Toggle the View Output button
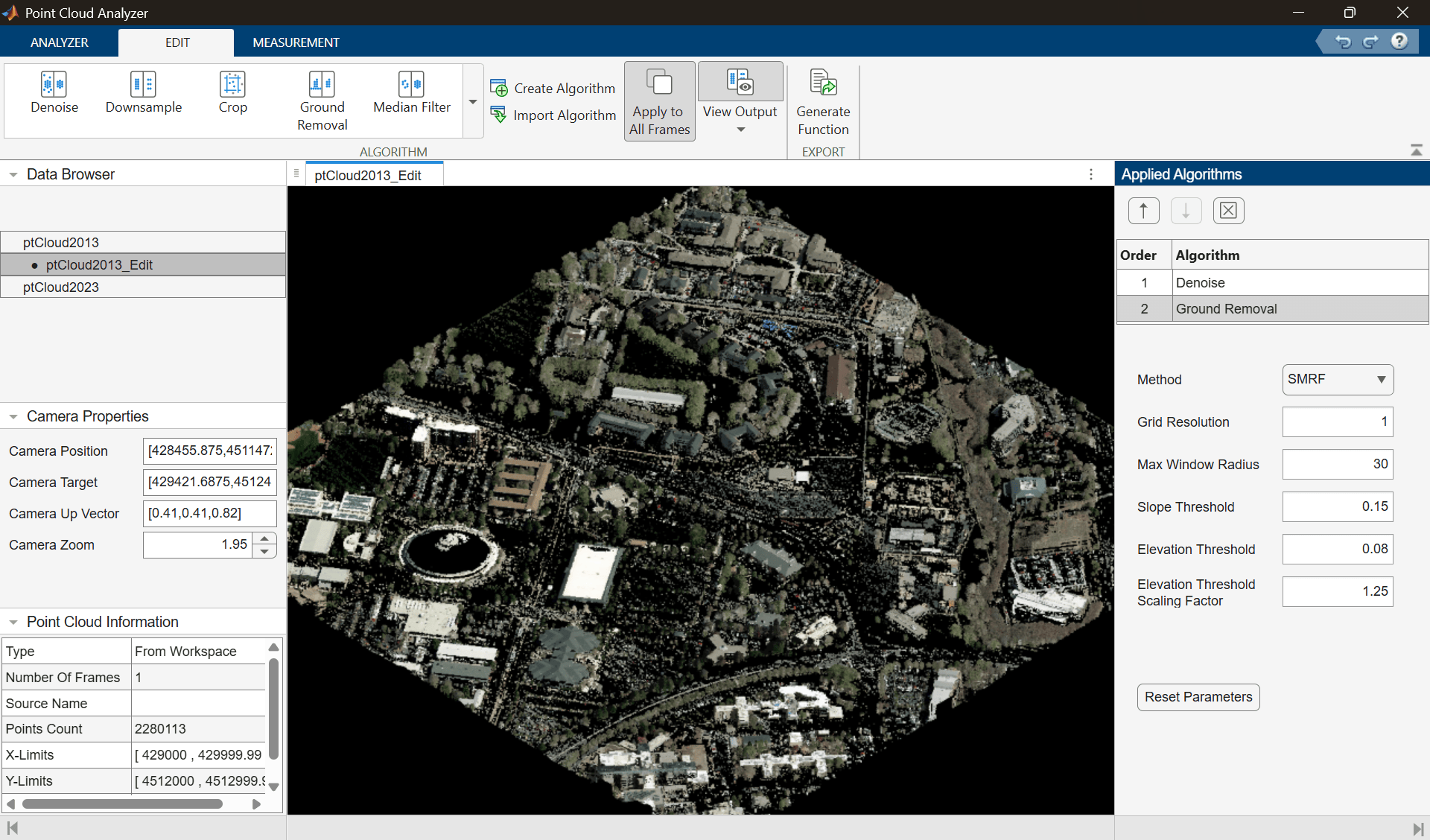The width and height of the screenshot is (1430, 840). 740,82
